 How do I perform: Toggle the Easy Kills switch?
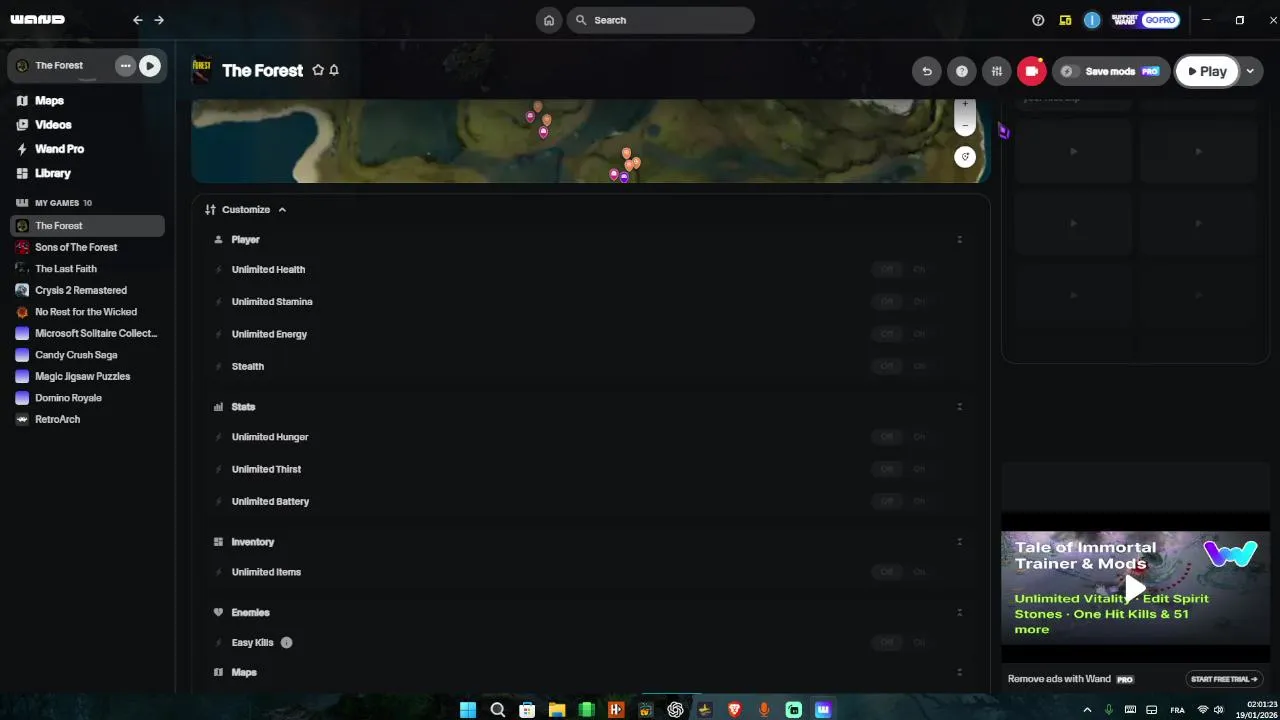pos(903,642)
